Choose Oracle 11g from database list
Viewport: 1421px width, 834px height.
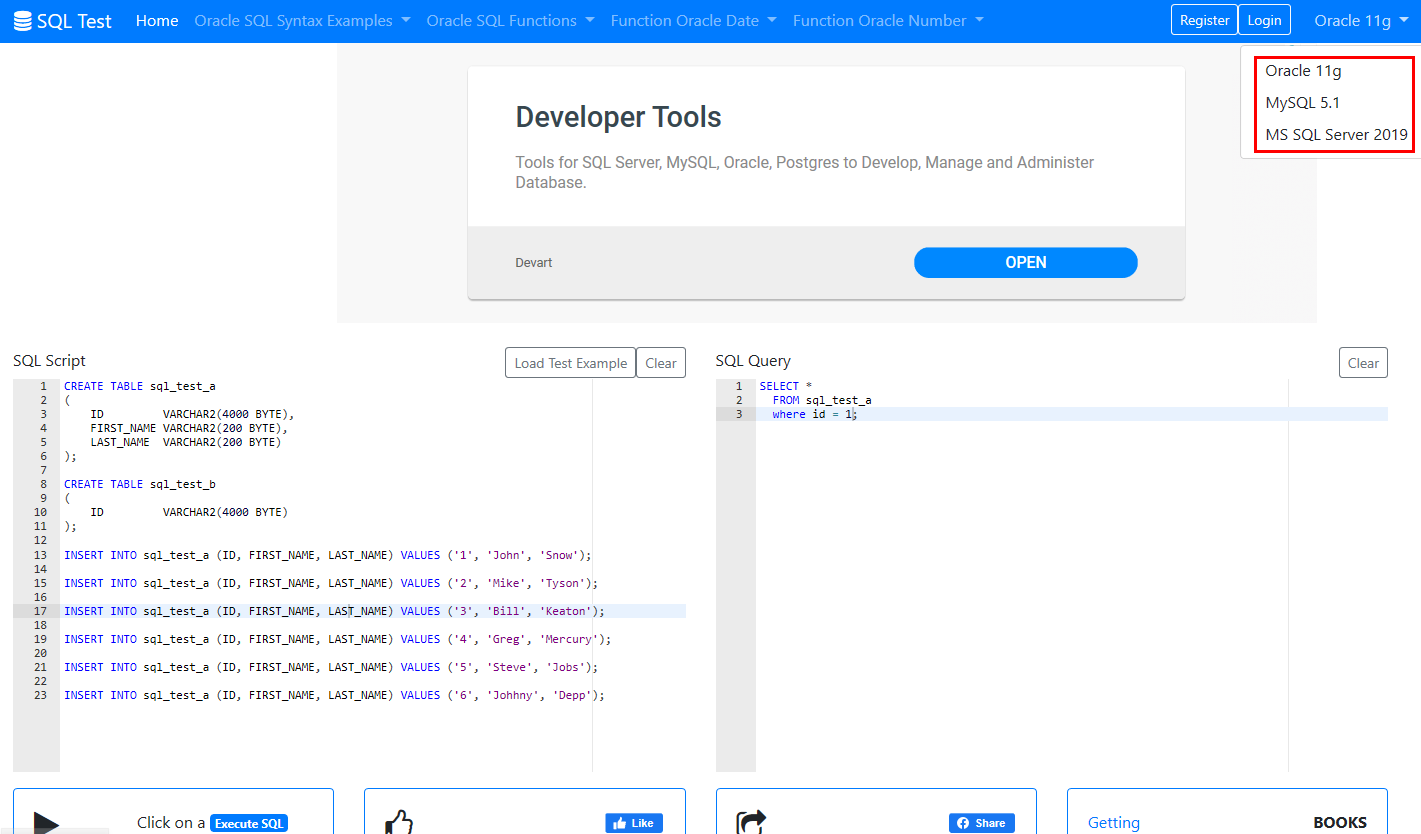point(1303,71)
